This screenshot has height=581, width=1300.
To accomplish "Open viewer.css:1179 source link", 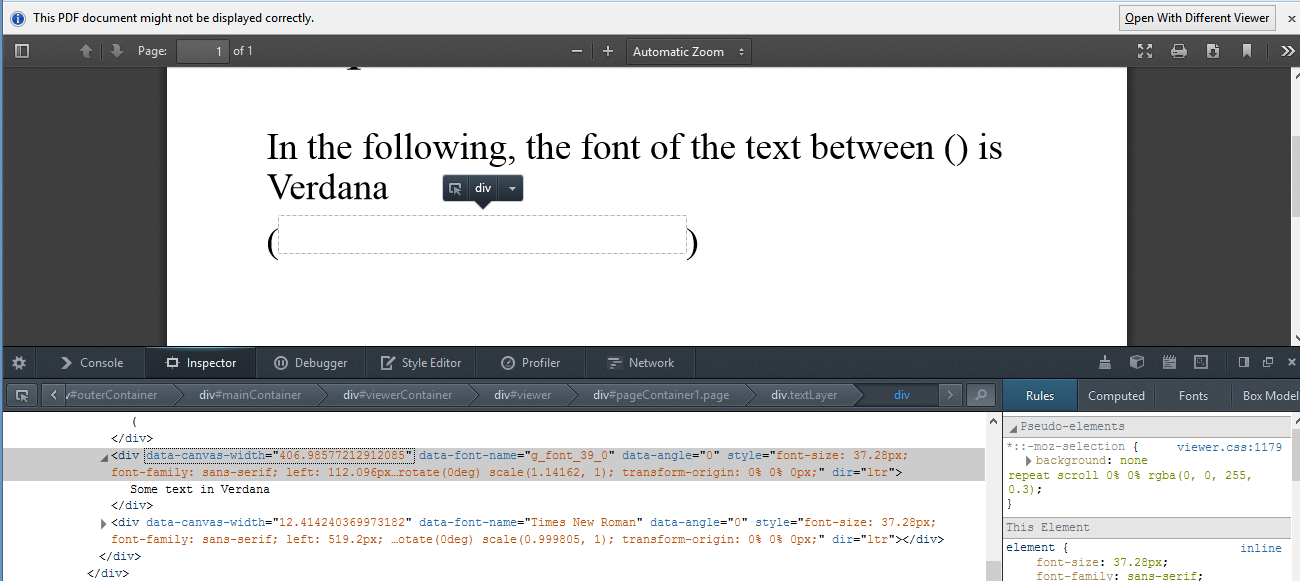I will (x=1229, y=447).
